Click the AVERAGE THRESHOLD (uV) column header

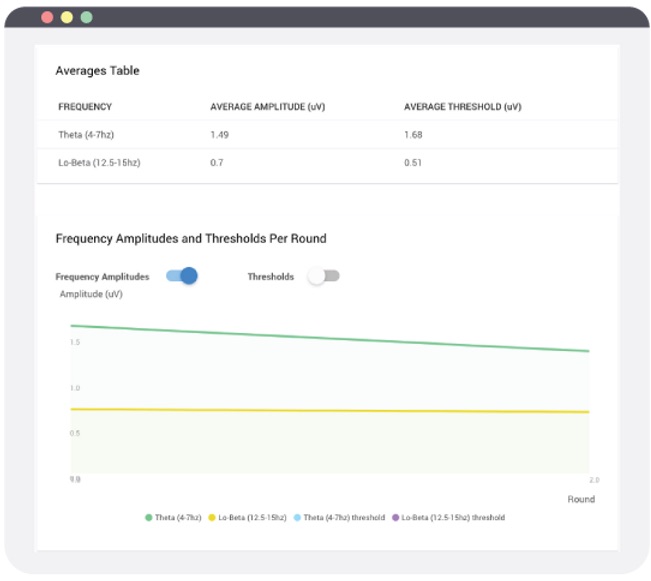tap(462, 106)
